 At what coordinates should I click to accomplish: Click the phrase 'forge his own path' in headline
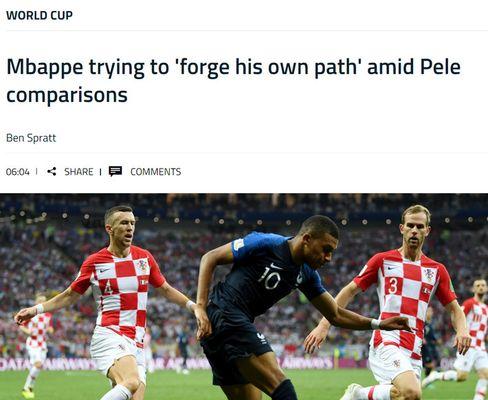click(x=269, y=67)
